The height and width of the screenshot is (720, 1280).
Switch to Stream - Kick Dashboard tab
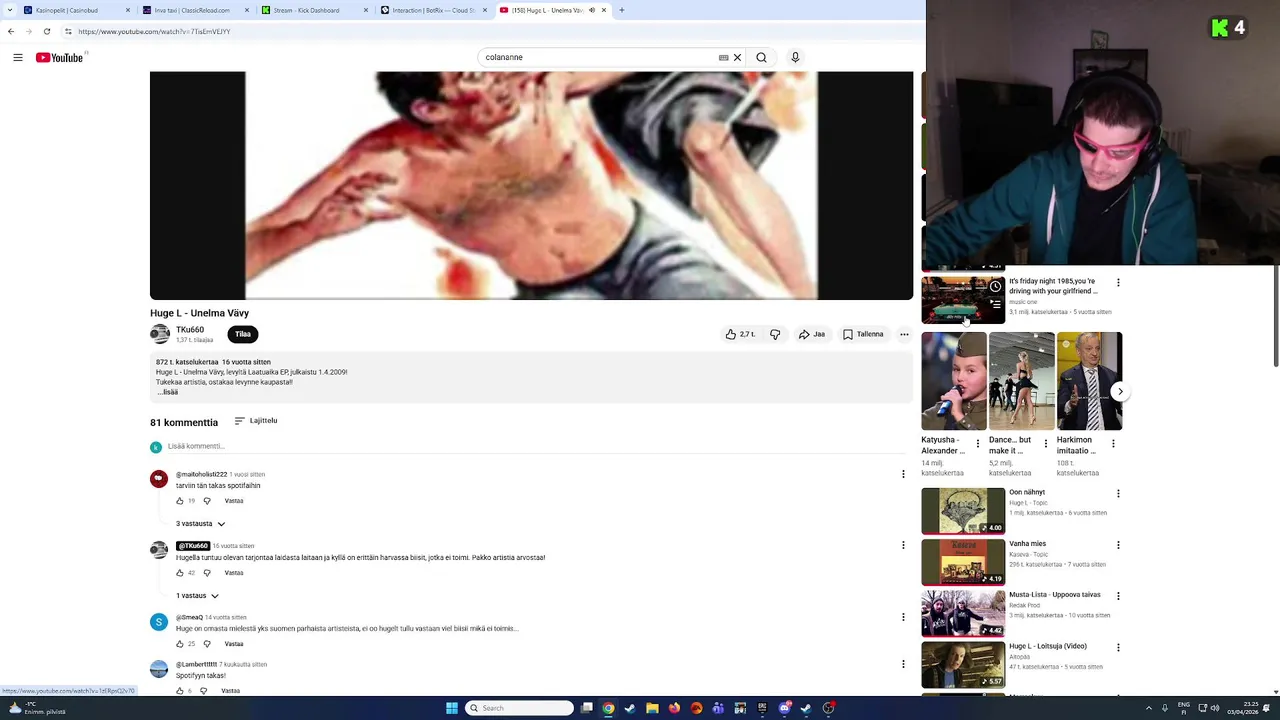point(313,10)
